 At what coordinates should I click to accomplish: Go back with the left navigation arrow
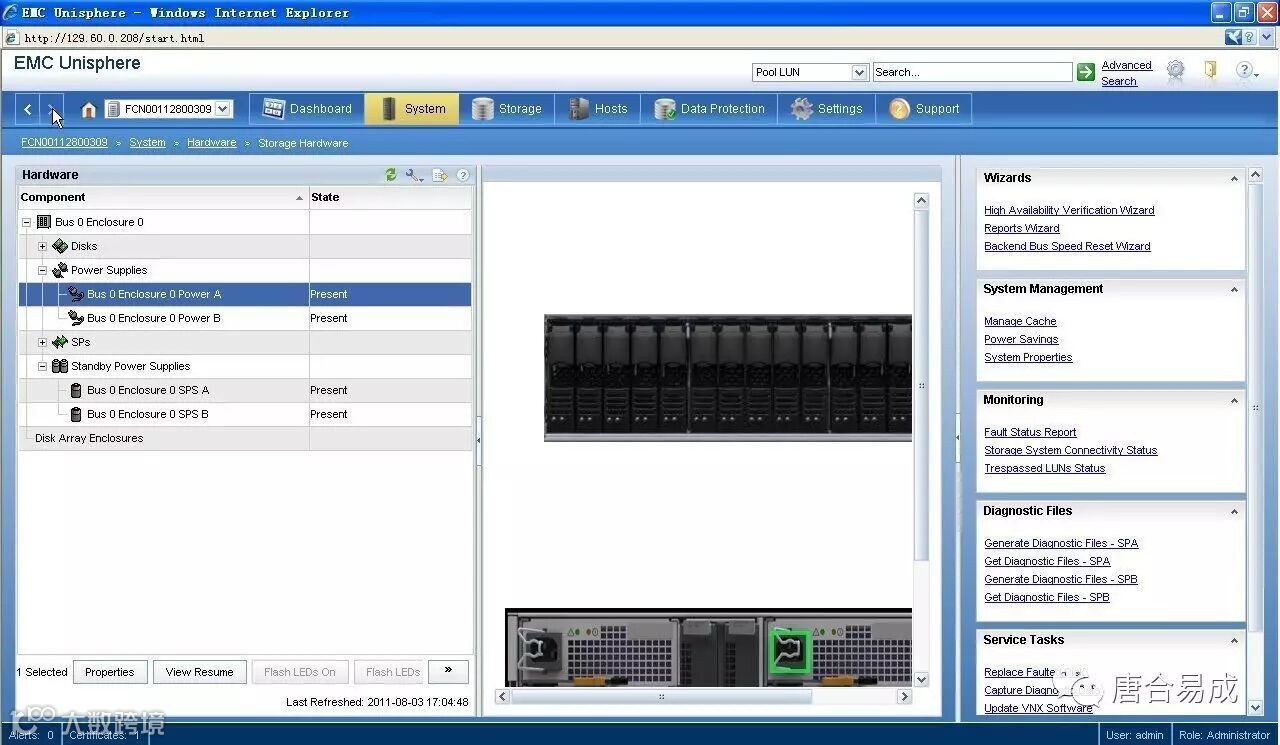click(28, 109)
